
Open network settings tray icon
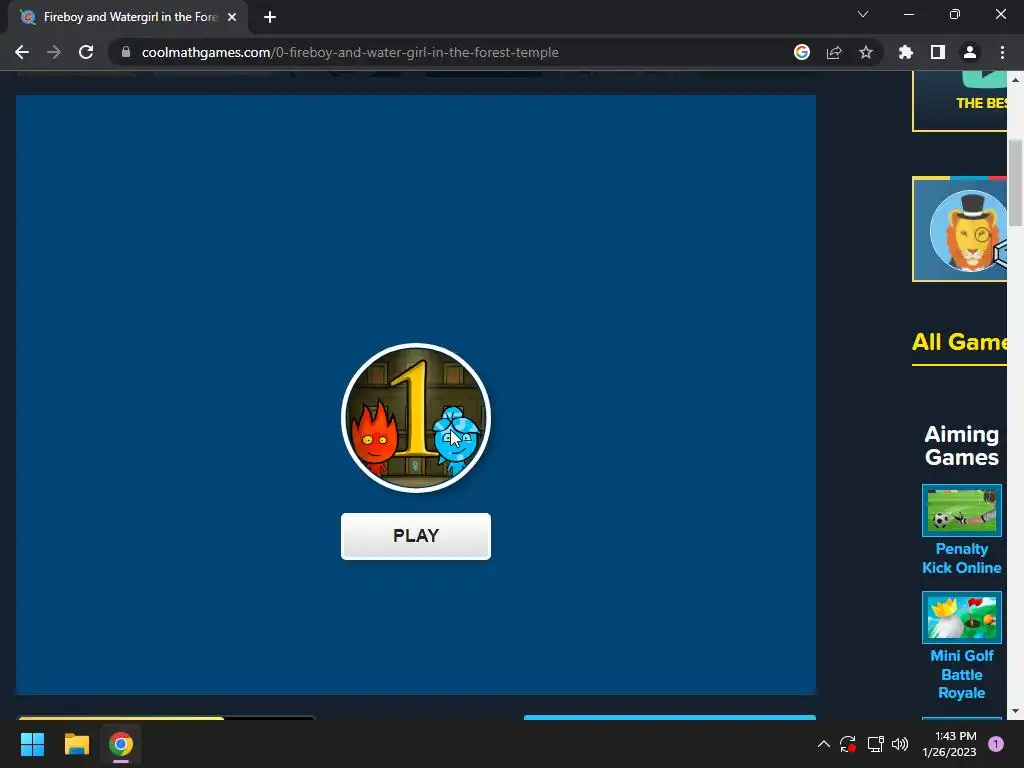coord(875,744)
